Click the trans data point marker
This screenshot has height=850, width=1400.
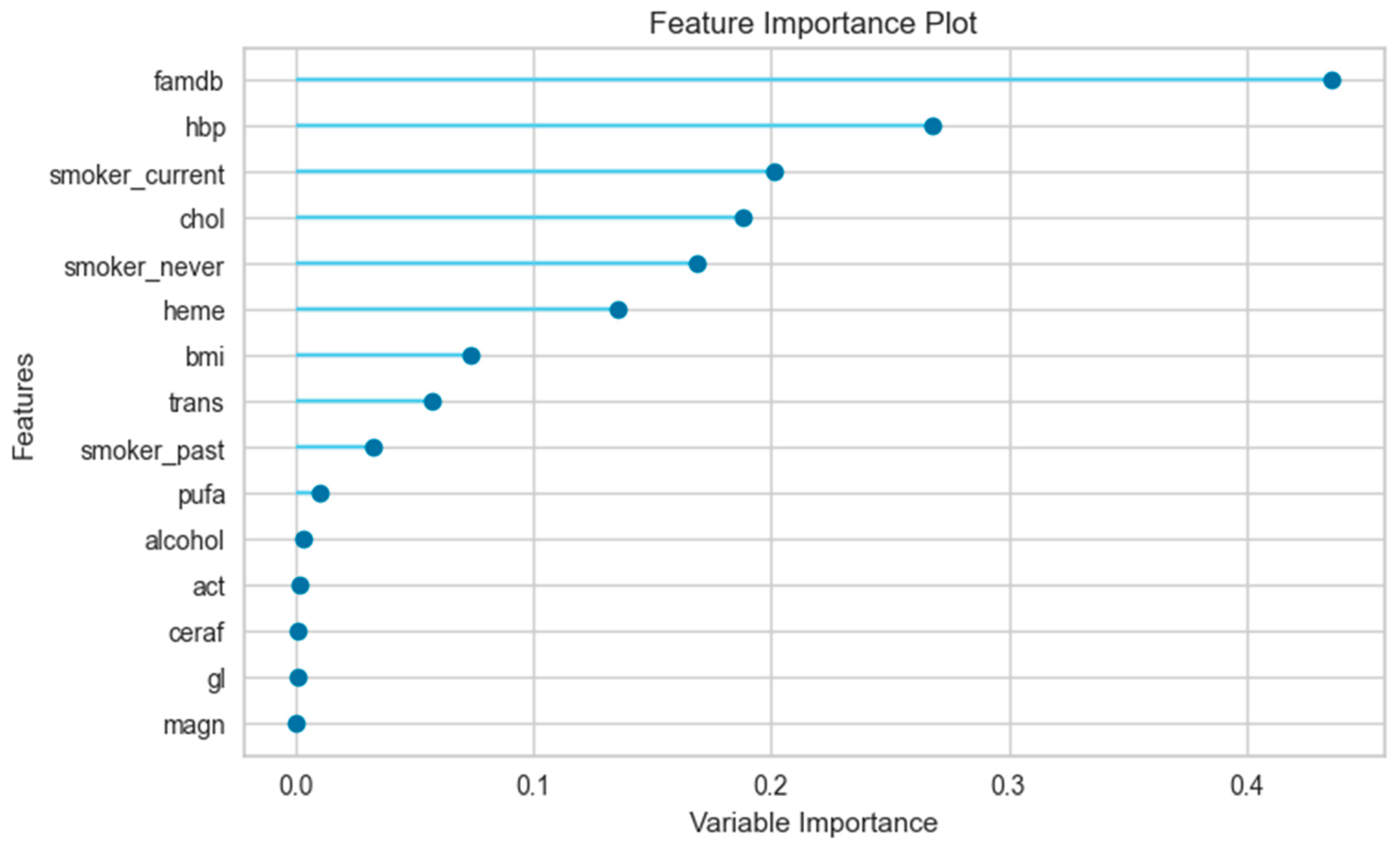pyautogui.click(x=432, y=402)
